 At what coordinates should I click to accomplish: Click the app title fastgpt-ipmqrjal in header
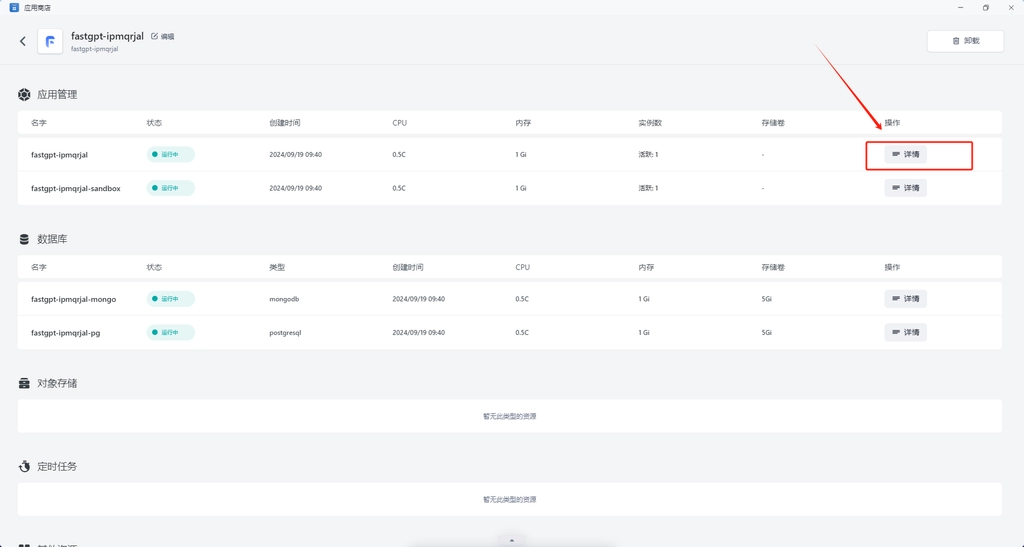pos(107,36)
